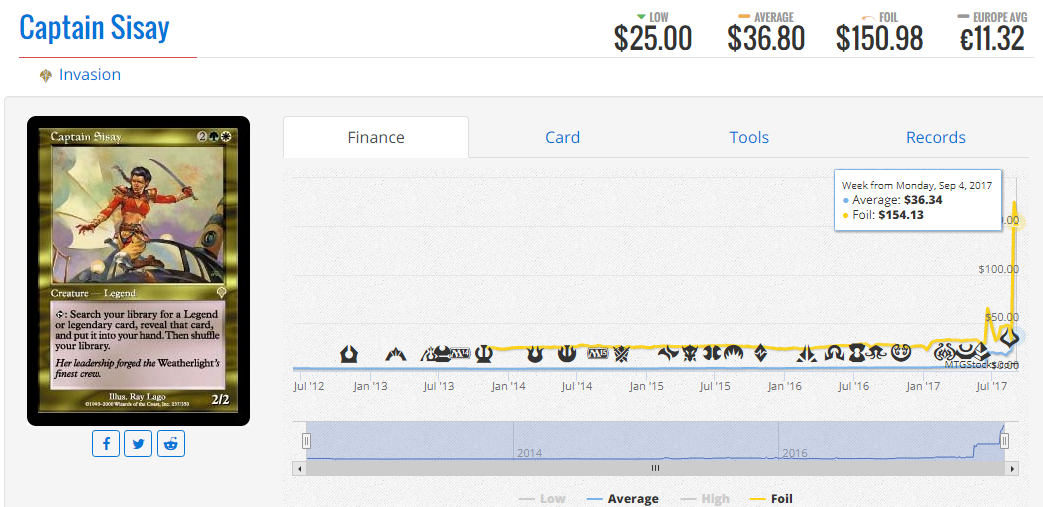
Task: Toggle the Low price series in legend
Action: pyautogui.click(x=543, y=498)
